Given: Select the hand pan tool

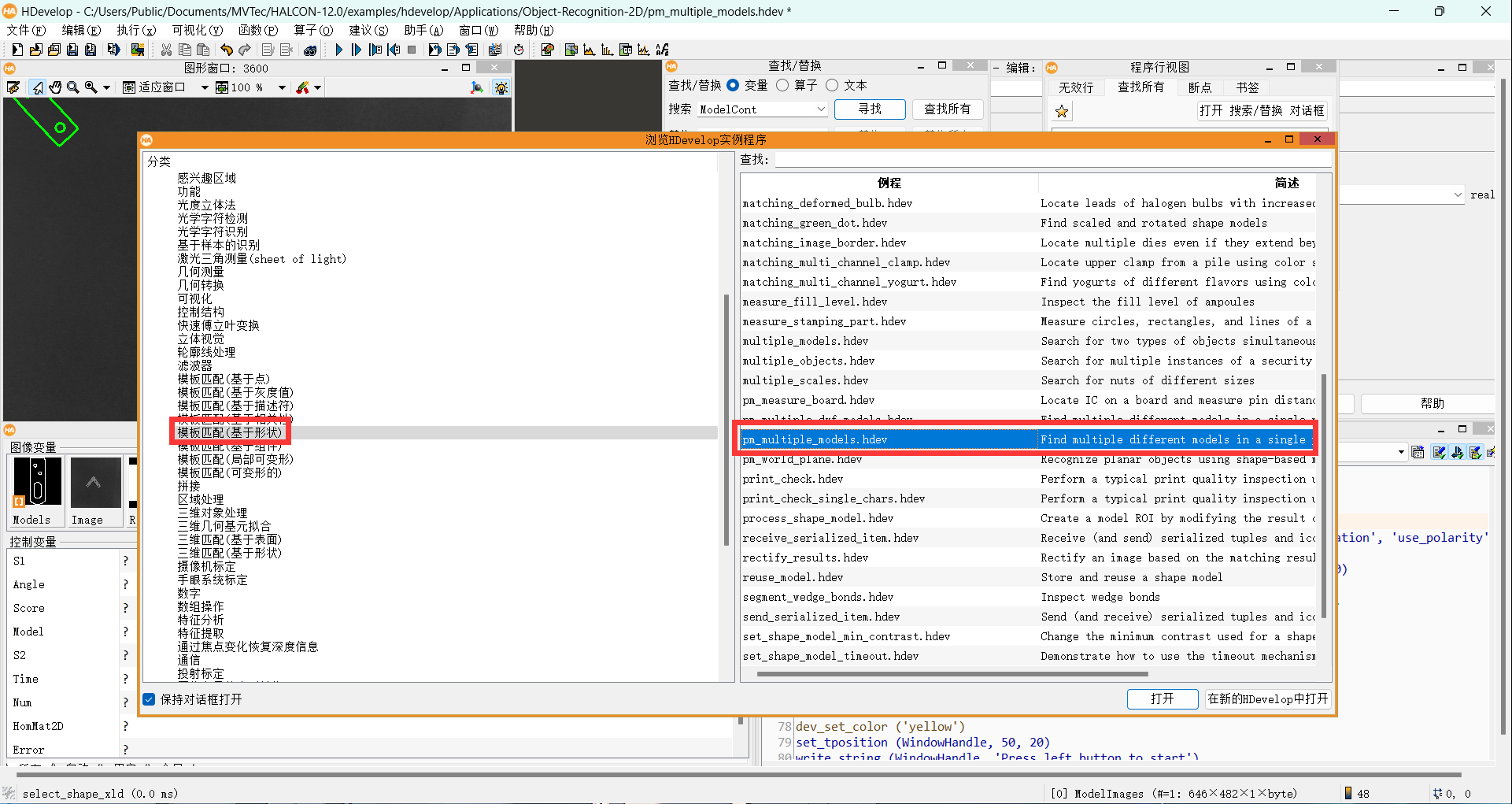Looking at the screenshot, I should [55, 87].
